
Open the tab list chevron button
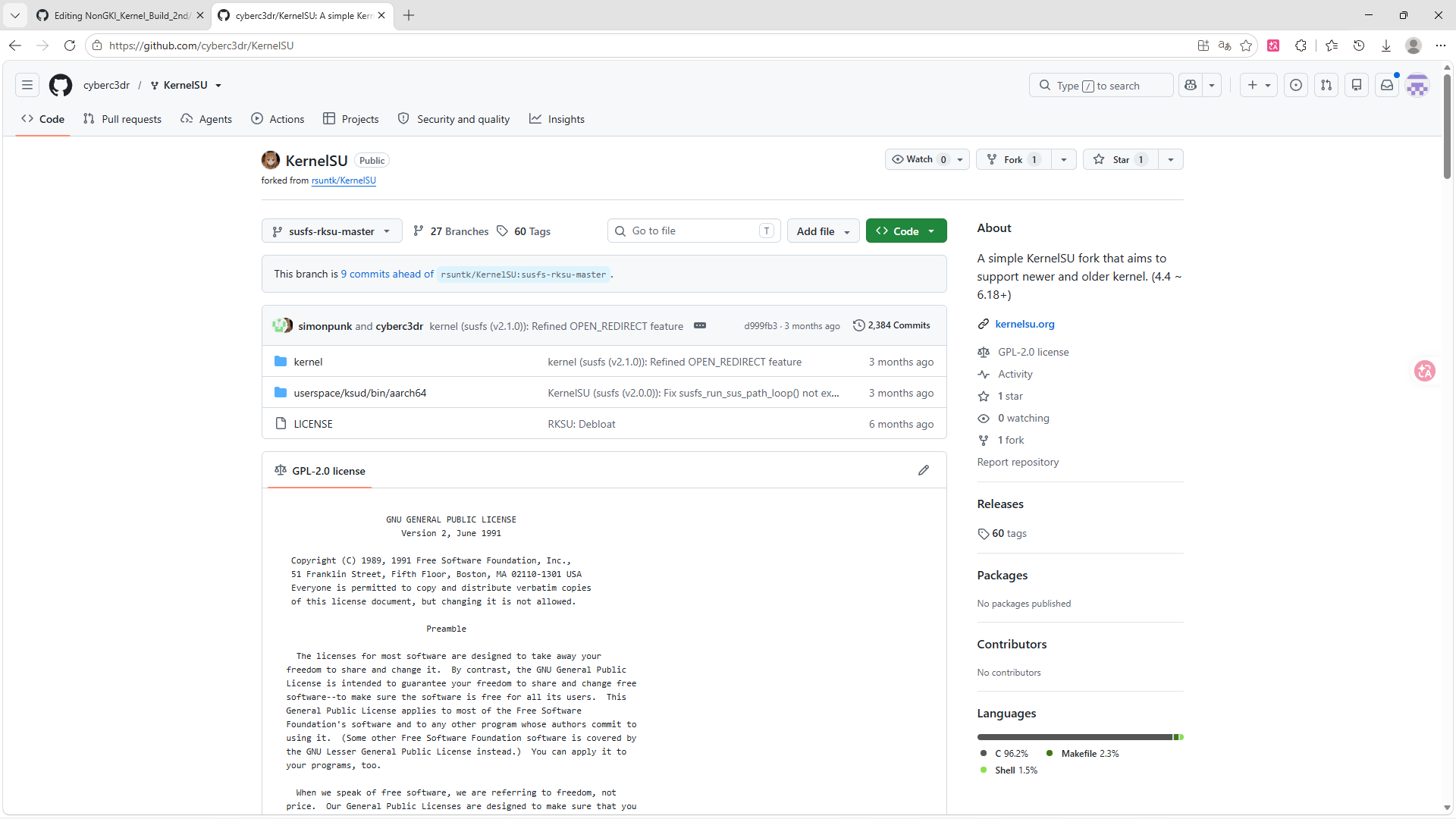click(15, 15)
